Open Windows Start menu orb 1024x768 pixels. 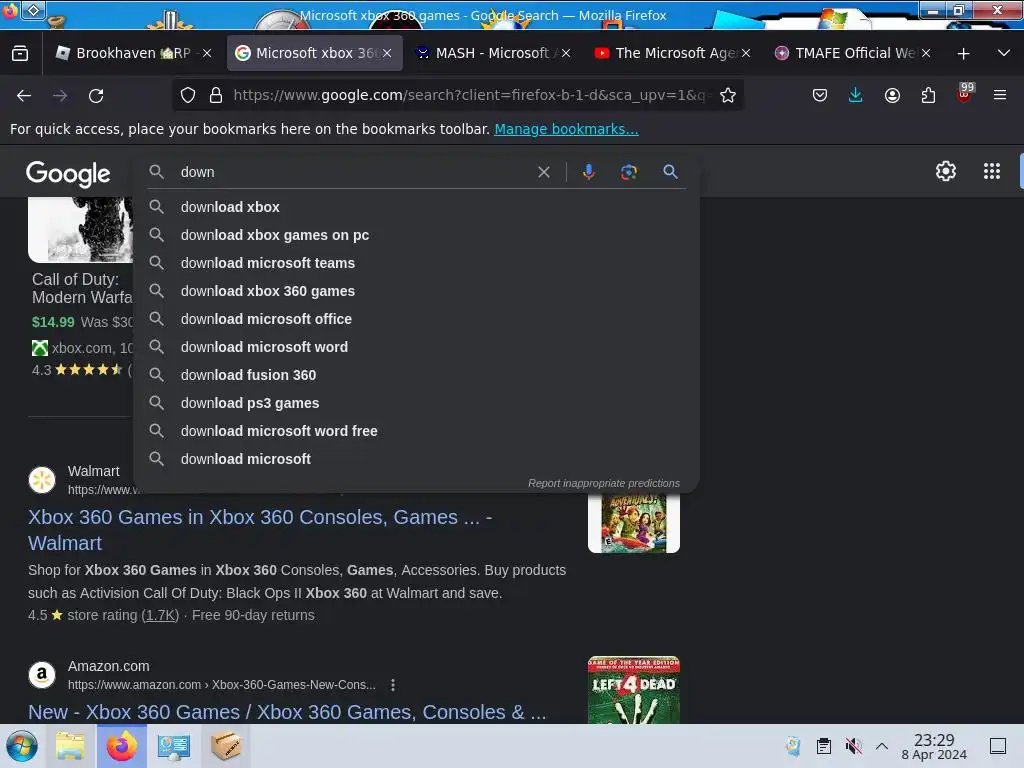(x=22, y=746)
